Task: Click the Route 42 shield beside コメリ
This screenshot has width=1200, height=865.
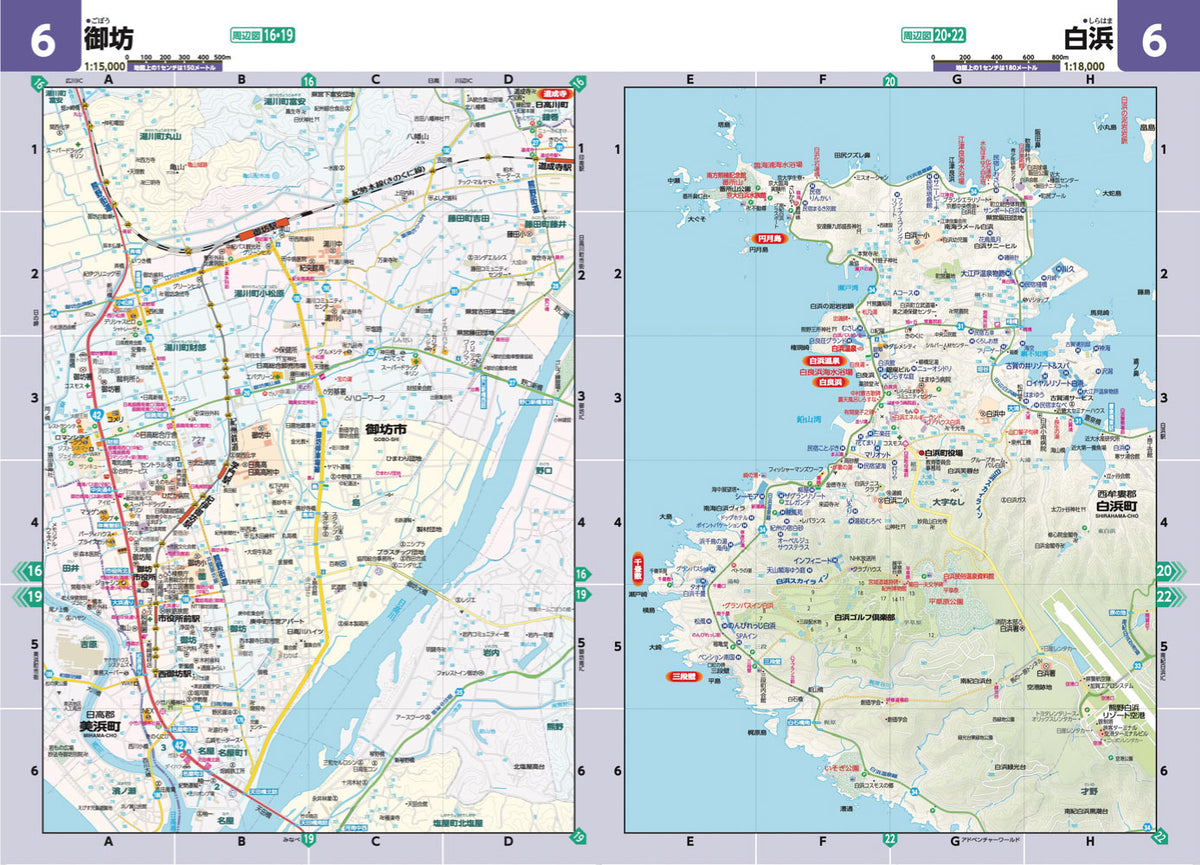Action: click(98, 413)
